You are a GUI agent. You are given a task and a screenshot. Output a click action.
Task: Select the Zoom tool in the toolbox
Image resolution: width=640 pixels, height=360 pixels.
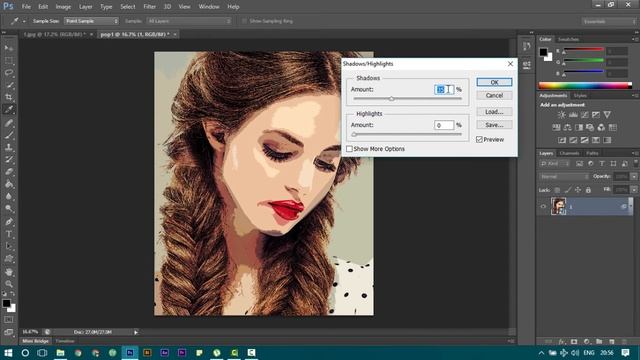(x=9, y=284)
